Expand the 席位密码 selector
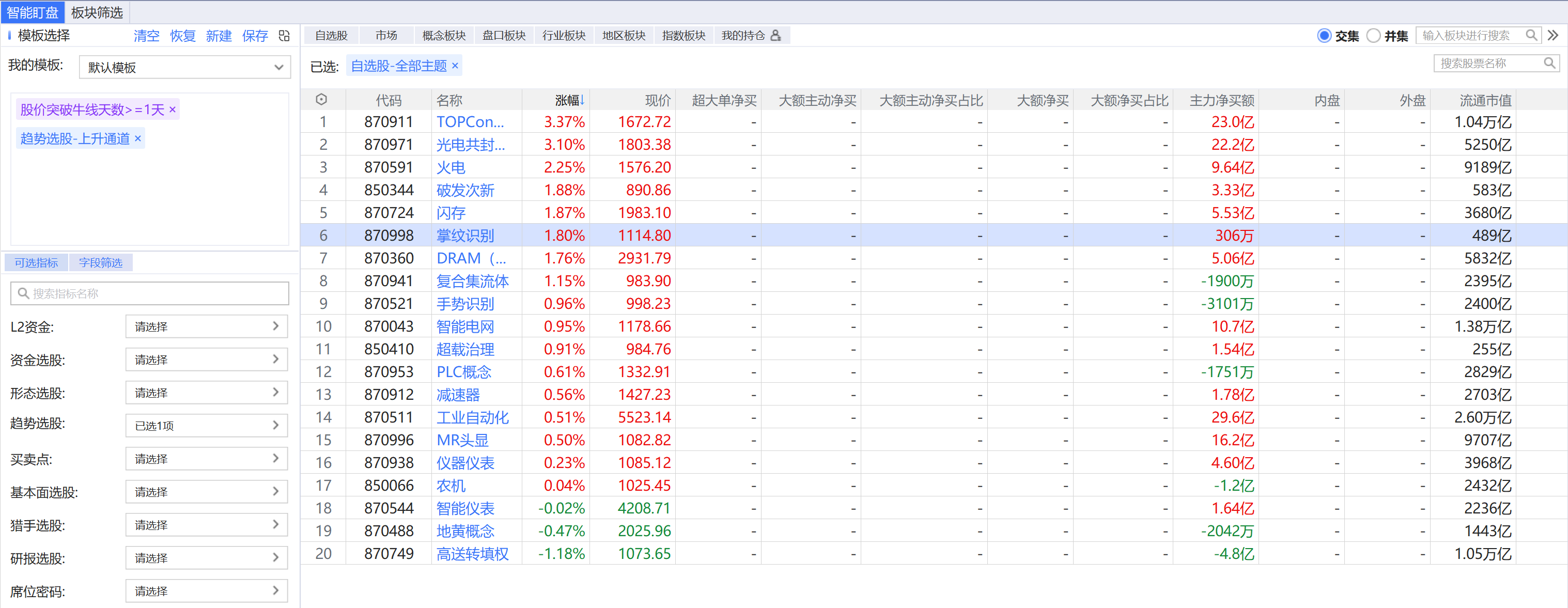This screenshot has width=1568, height=608. coord(207,591)
